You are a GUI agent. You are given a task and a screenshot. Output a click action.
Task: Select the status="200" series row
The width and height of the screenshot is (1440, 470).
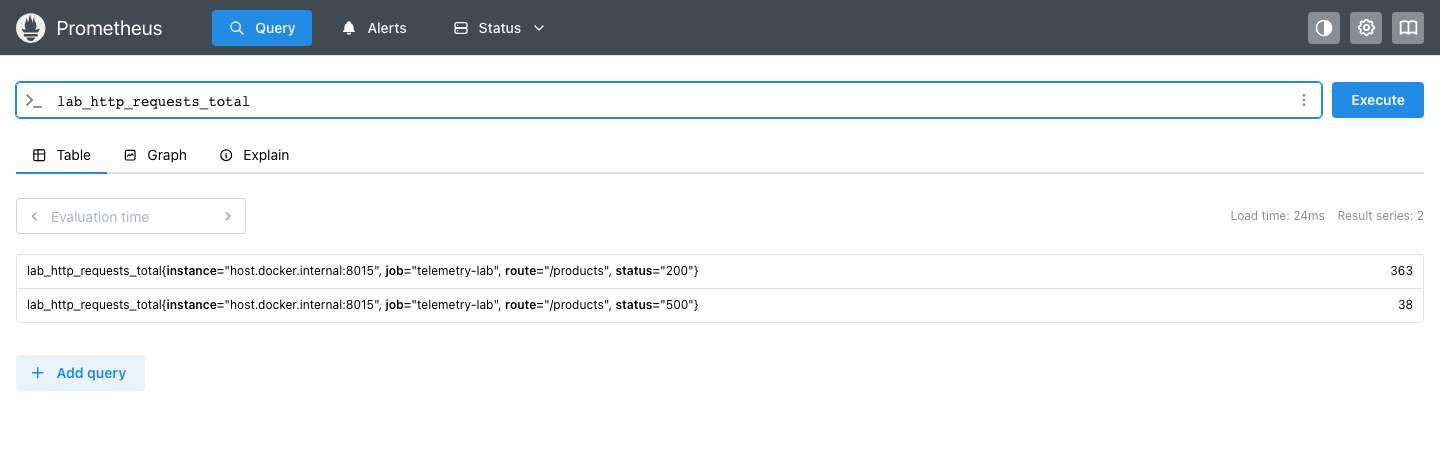click(x=720, y=271)
